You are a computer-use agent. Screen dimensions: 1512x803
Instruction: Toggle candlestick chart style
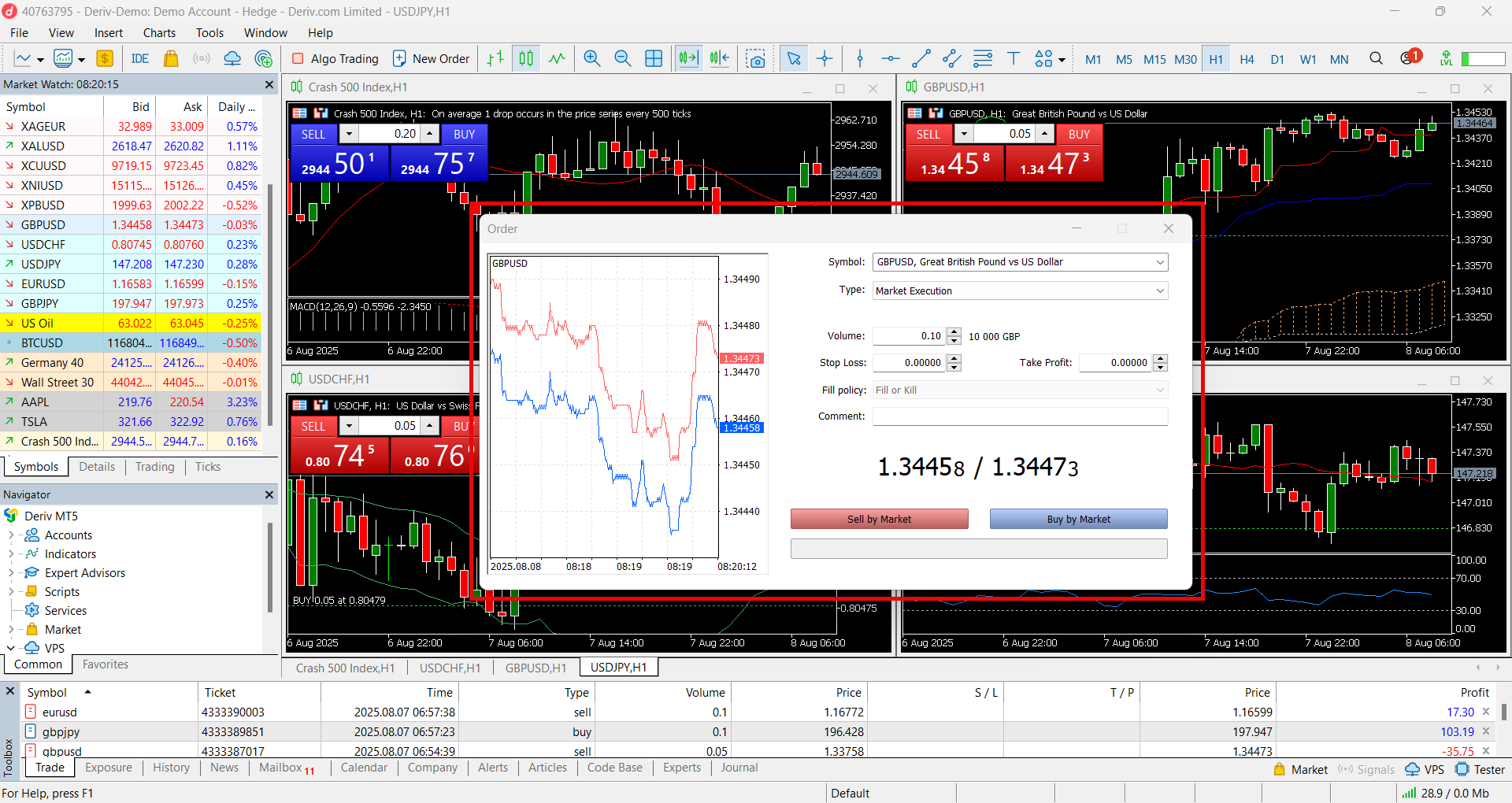pyautogui.click(x=526, y=58)
